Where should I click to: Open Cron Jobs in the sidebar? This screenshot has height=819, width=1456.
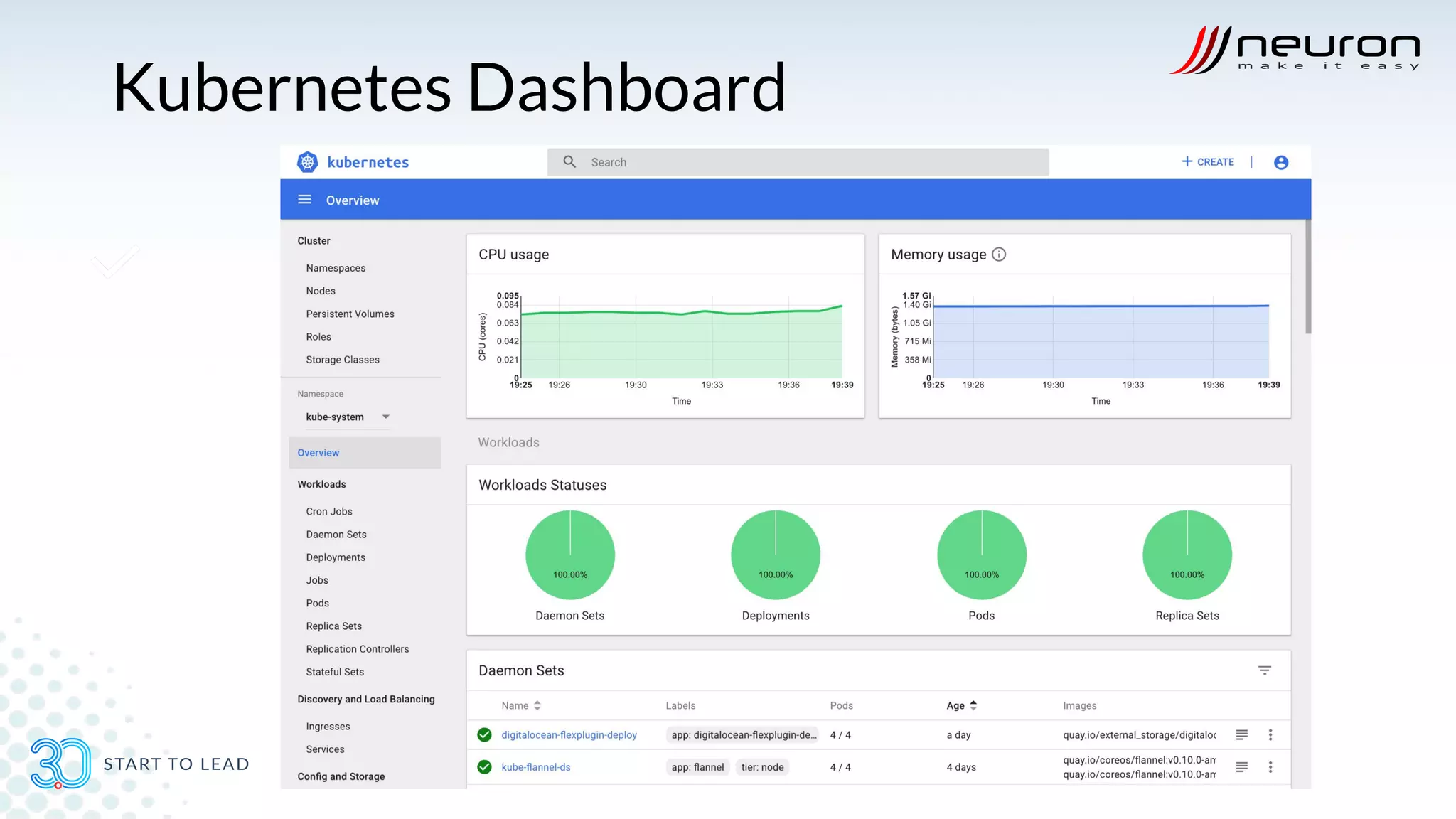(329, 511)
